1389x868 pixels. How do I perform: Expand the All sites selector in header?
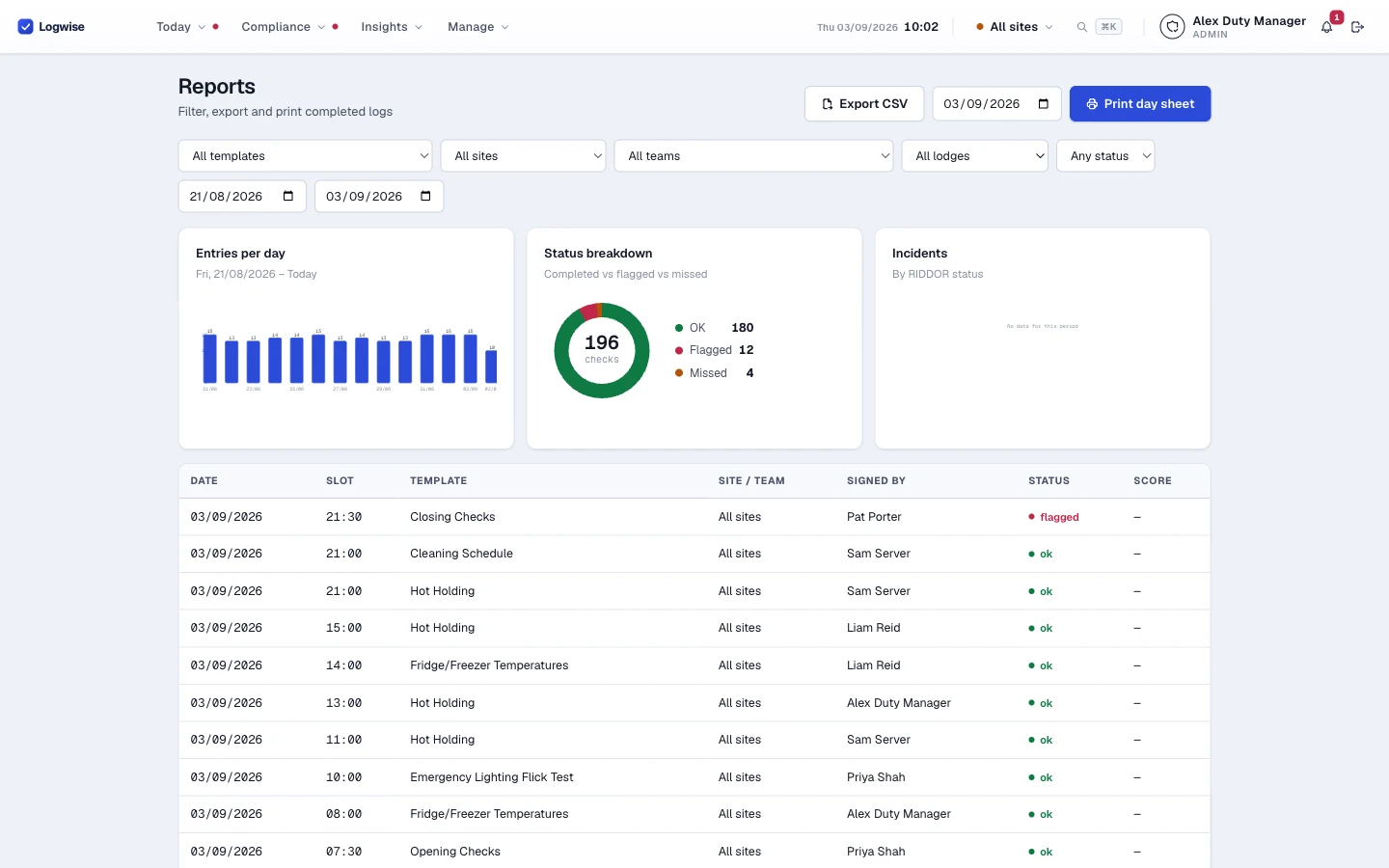click(1015, 27)
